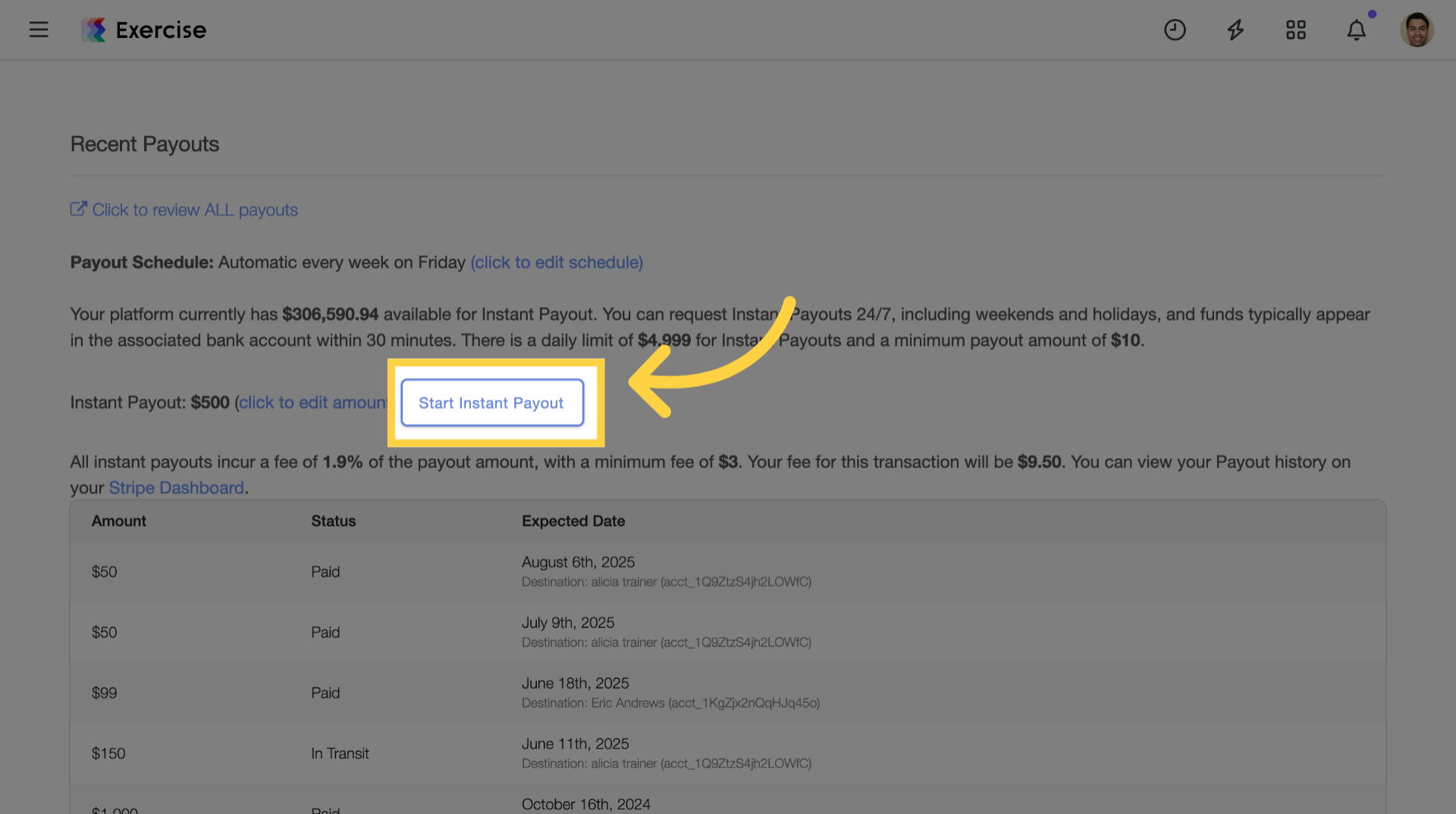This screenshot has height=814, width=1456.
Task: Select the Amount column header
Action: [x=119, y=521]
